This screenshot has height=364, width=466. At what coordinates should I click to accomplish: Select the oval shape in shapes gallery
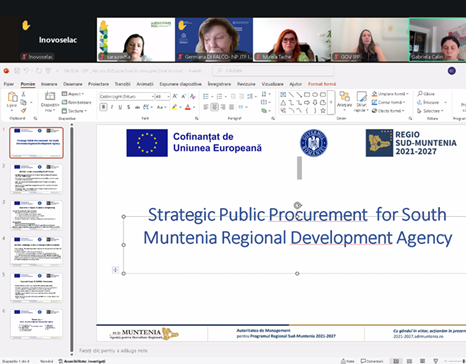pyautogui.click(x=315, y=95)
